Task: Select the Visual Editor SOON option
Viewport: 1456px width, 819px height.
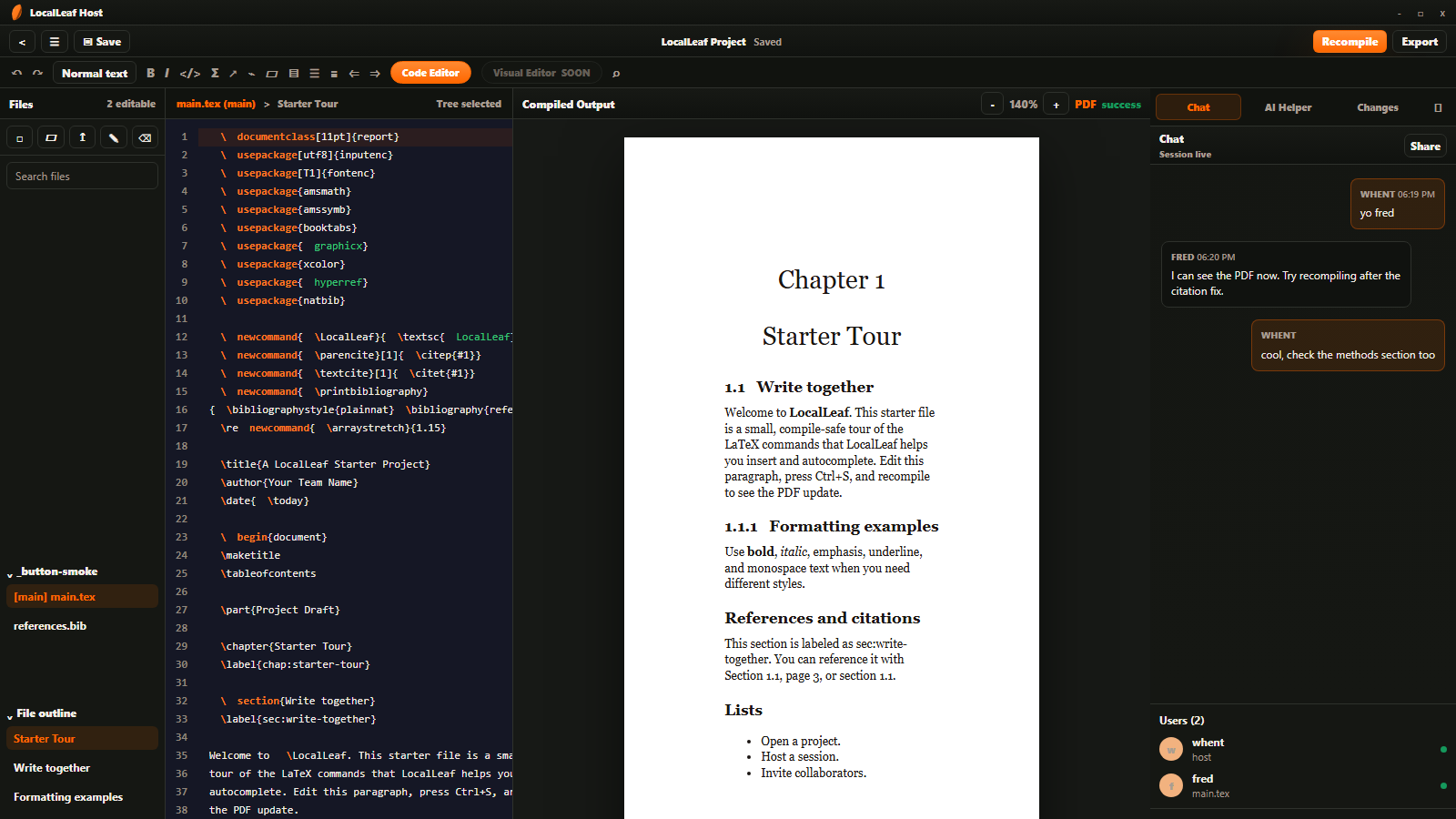Action: pyautogui.click(x=541, y=73)
